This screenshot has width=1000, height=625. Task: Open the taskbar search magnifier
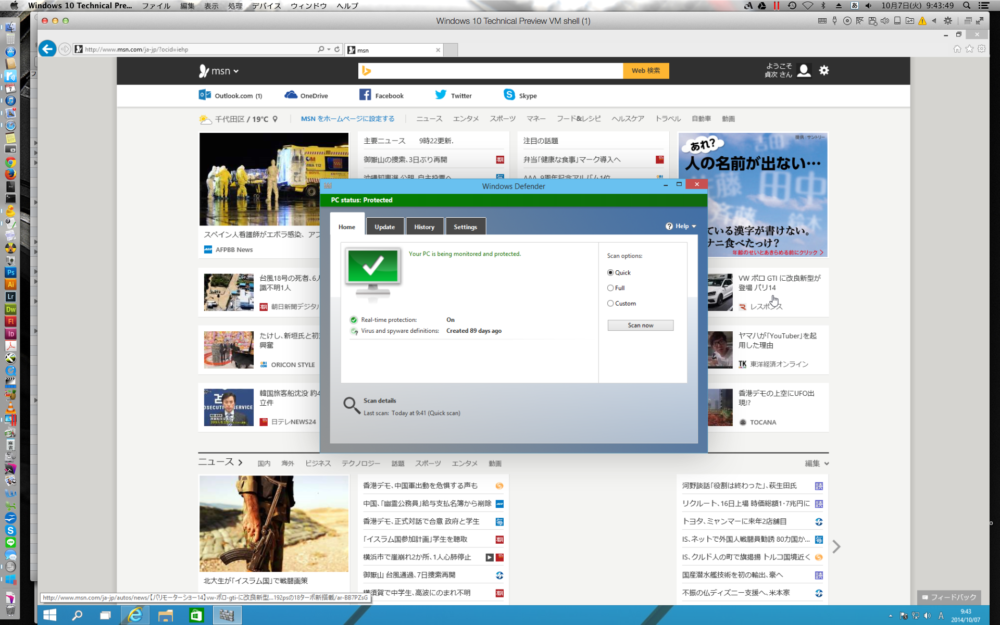pyautogui.click(x=77, y=615)
